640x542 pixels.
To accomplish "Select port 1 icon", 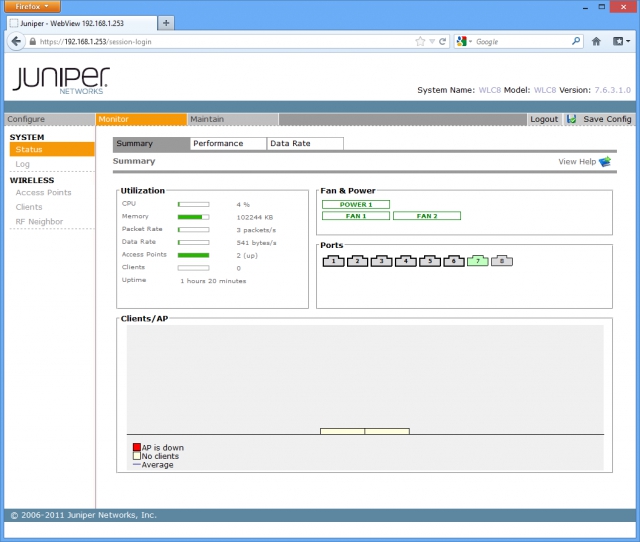I will (333, 261).
